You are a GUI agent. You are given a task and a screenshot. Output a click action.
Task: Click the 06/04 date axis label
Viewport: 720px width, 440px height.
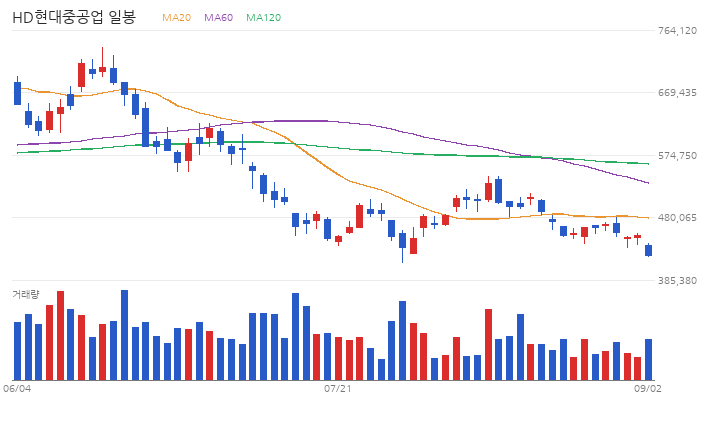tap(17, 389)
